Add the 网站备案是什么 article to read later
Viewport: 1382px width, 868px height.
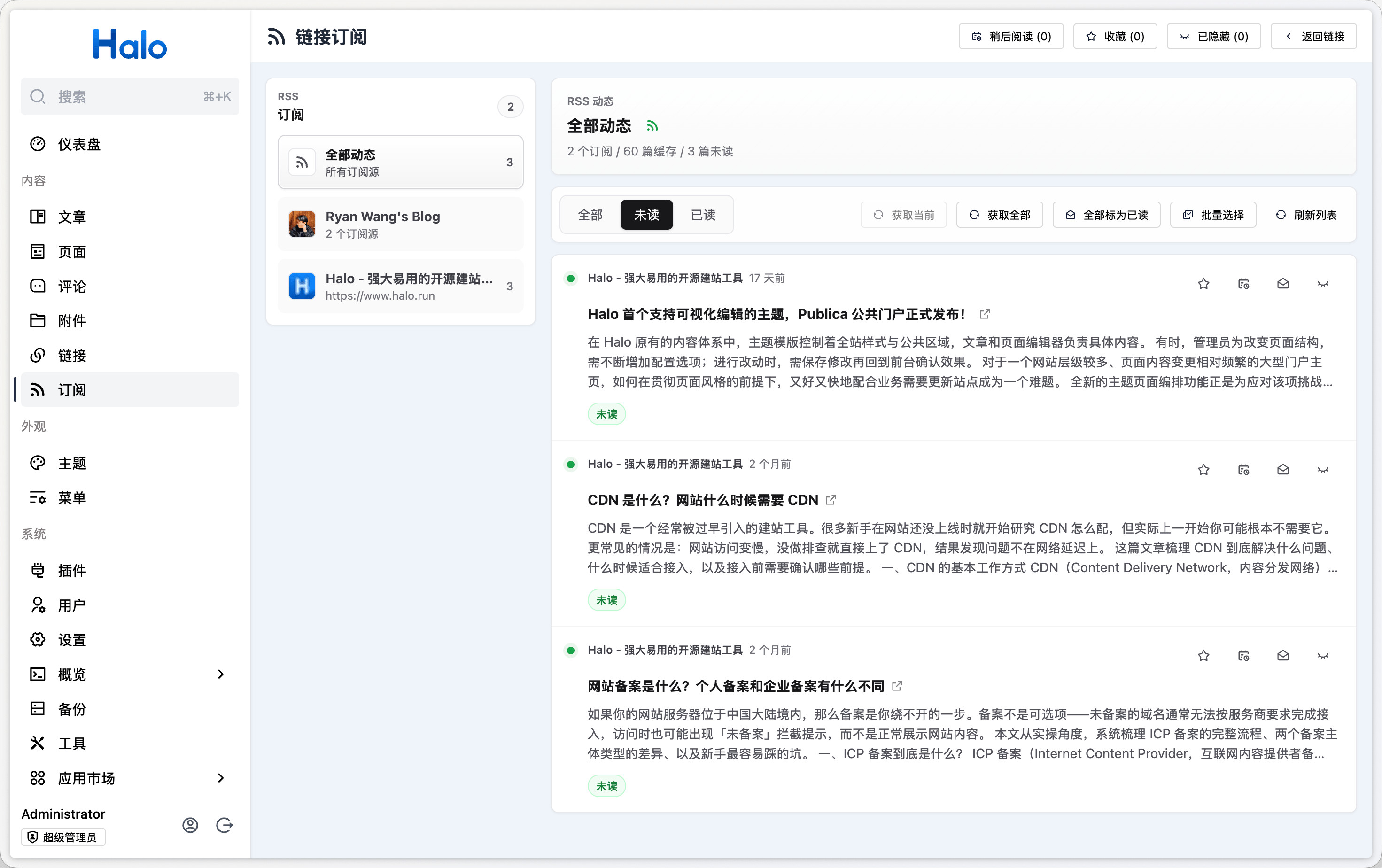click(x=1244, y=656)
